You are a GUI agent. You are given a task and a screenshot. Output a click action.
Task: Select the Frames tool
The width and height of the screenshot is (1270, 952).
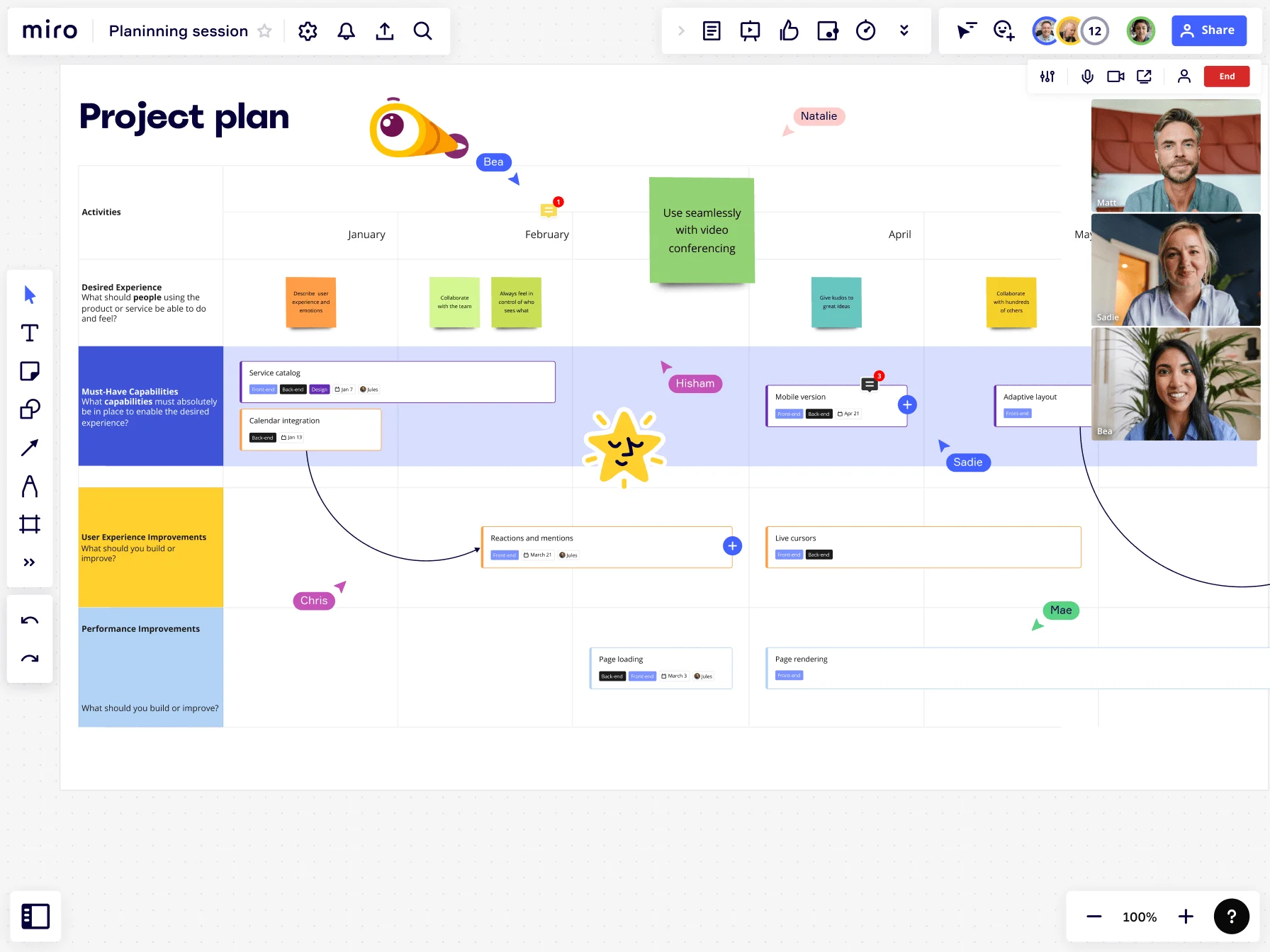[x=30, y=524]
